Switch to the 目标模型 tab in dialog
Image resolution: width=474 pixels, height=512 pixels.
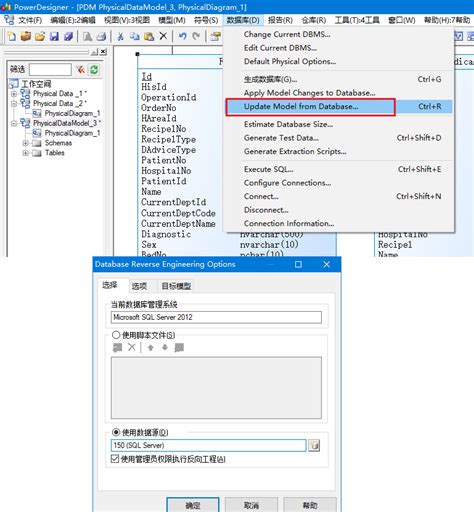tap(176, 286)
